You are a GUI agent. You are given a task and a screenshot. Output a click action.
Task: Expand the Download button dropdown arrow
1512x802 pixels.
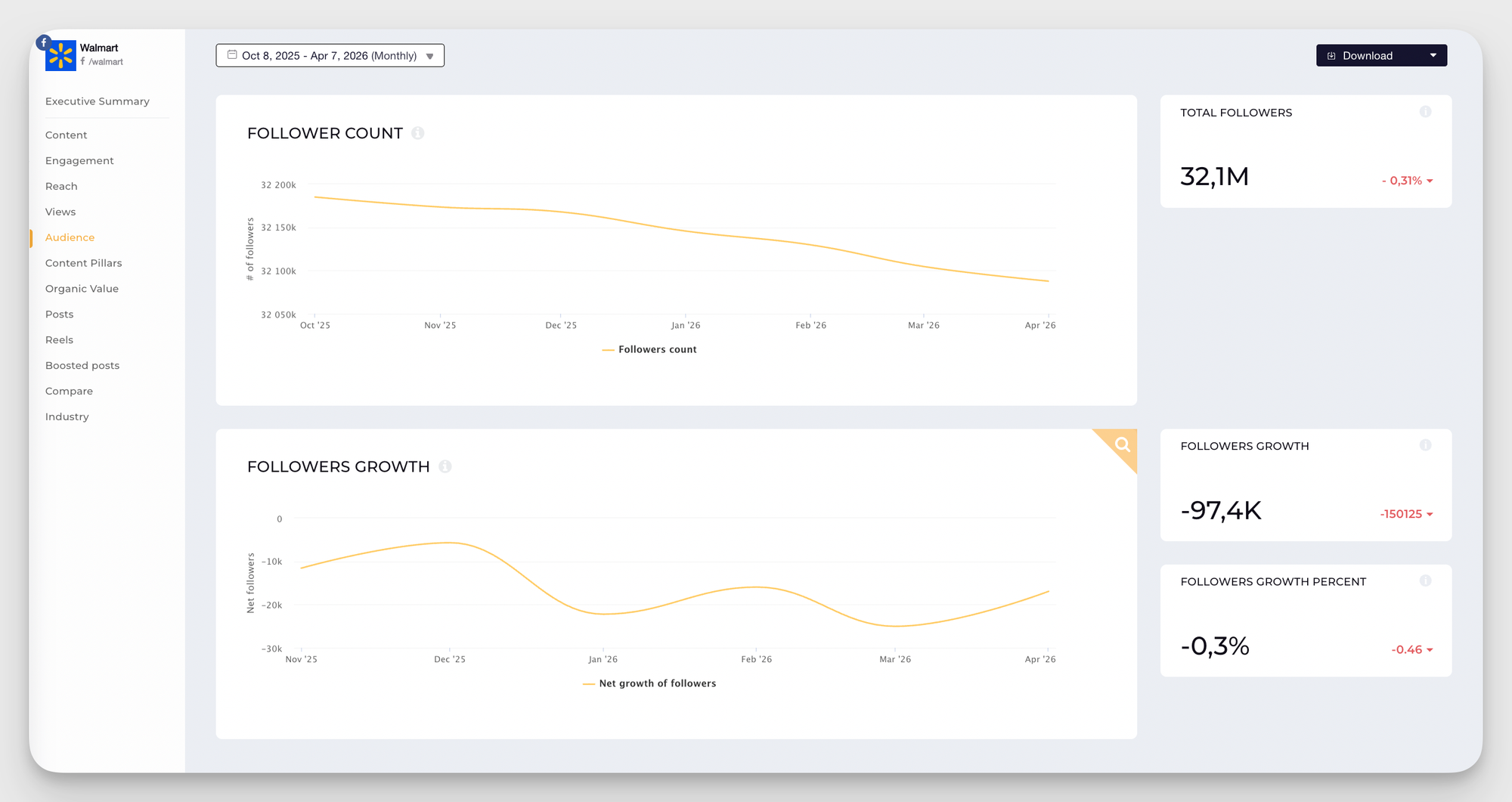coord(1433,55)
